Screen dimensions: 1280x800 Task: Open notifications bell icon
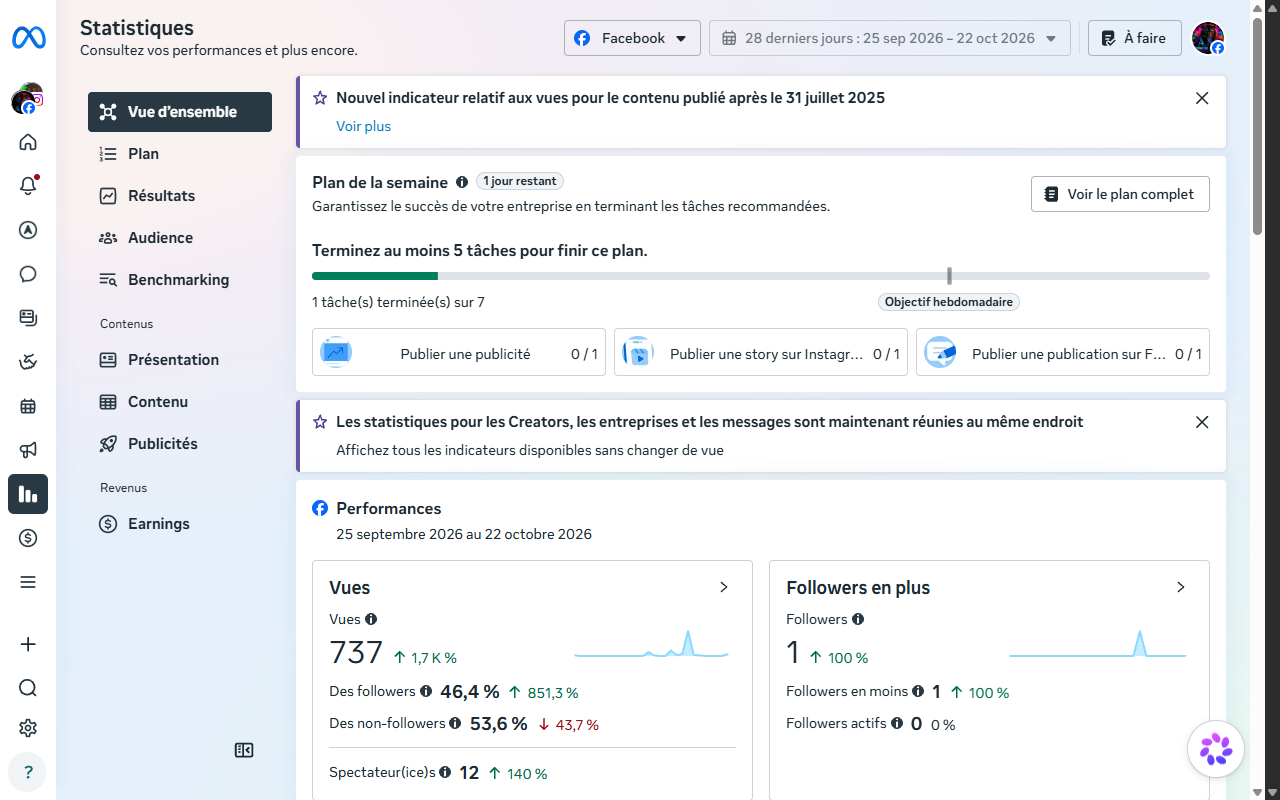28,186
